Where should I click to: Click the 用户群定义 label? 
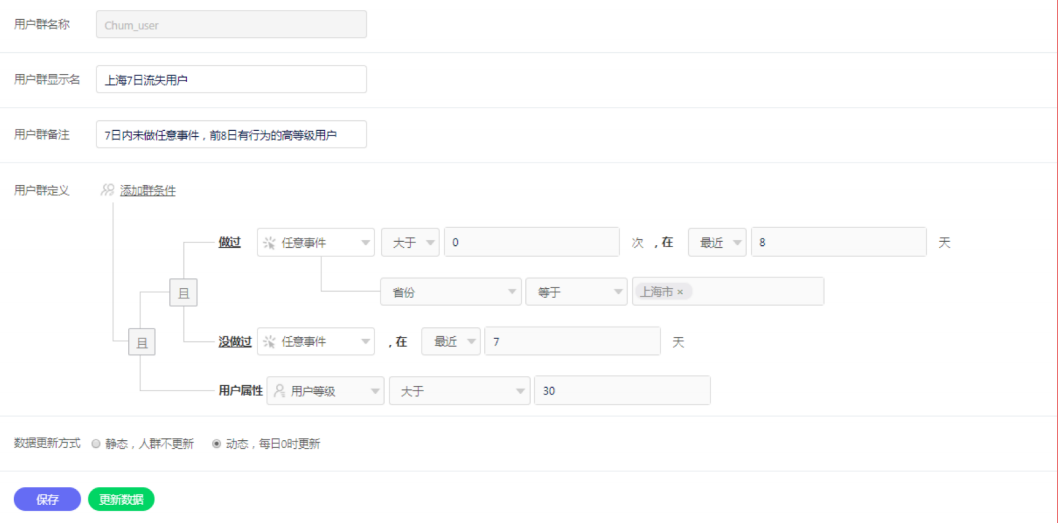(42, 190)
